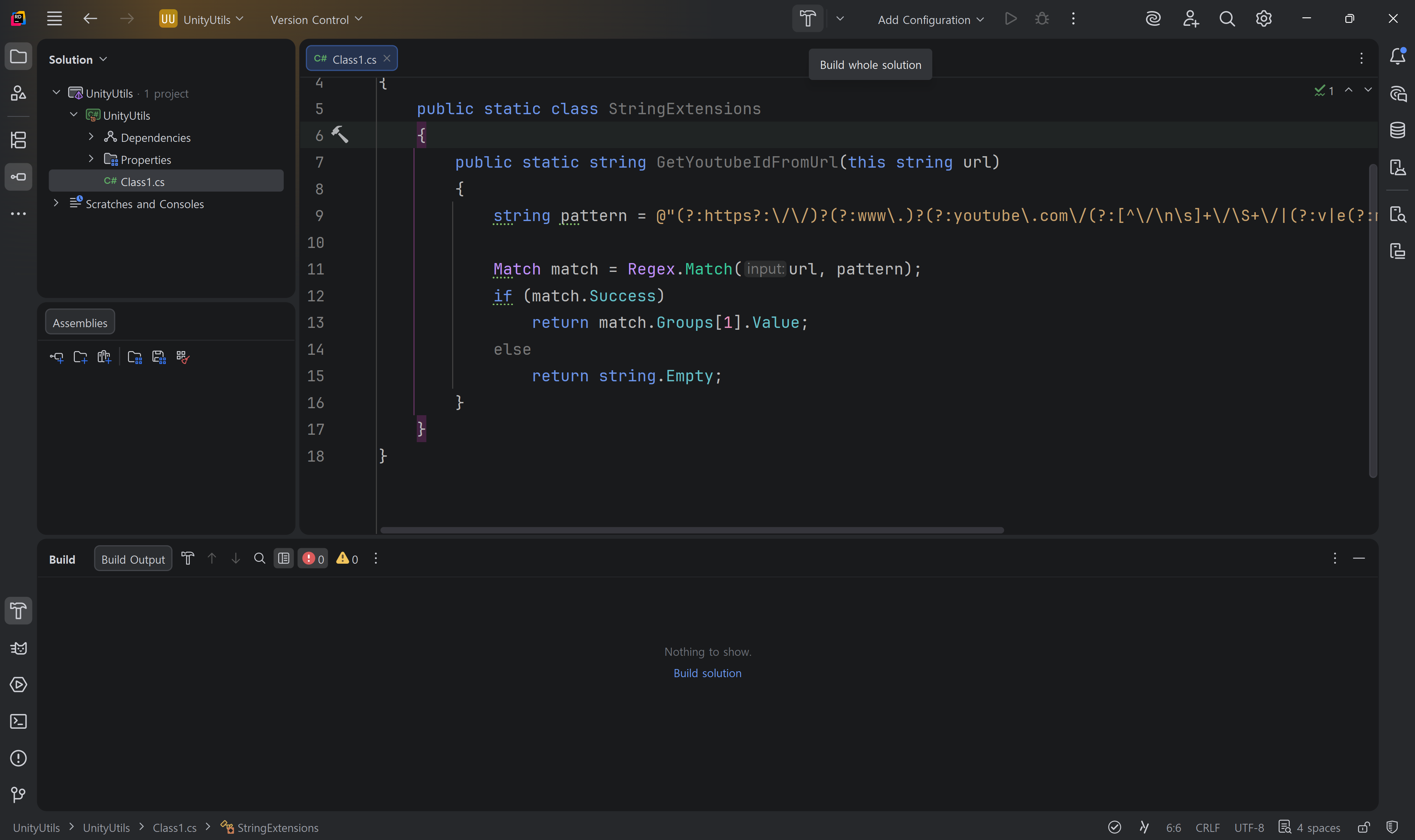Open the Add Configuration dropdown
The height and width of the screenshot is (840, 1415).
click(x=930, y=19)
